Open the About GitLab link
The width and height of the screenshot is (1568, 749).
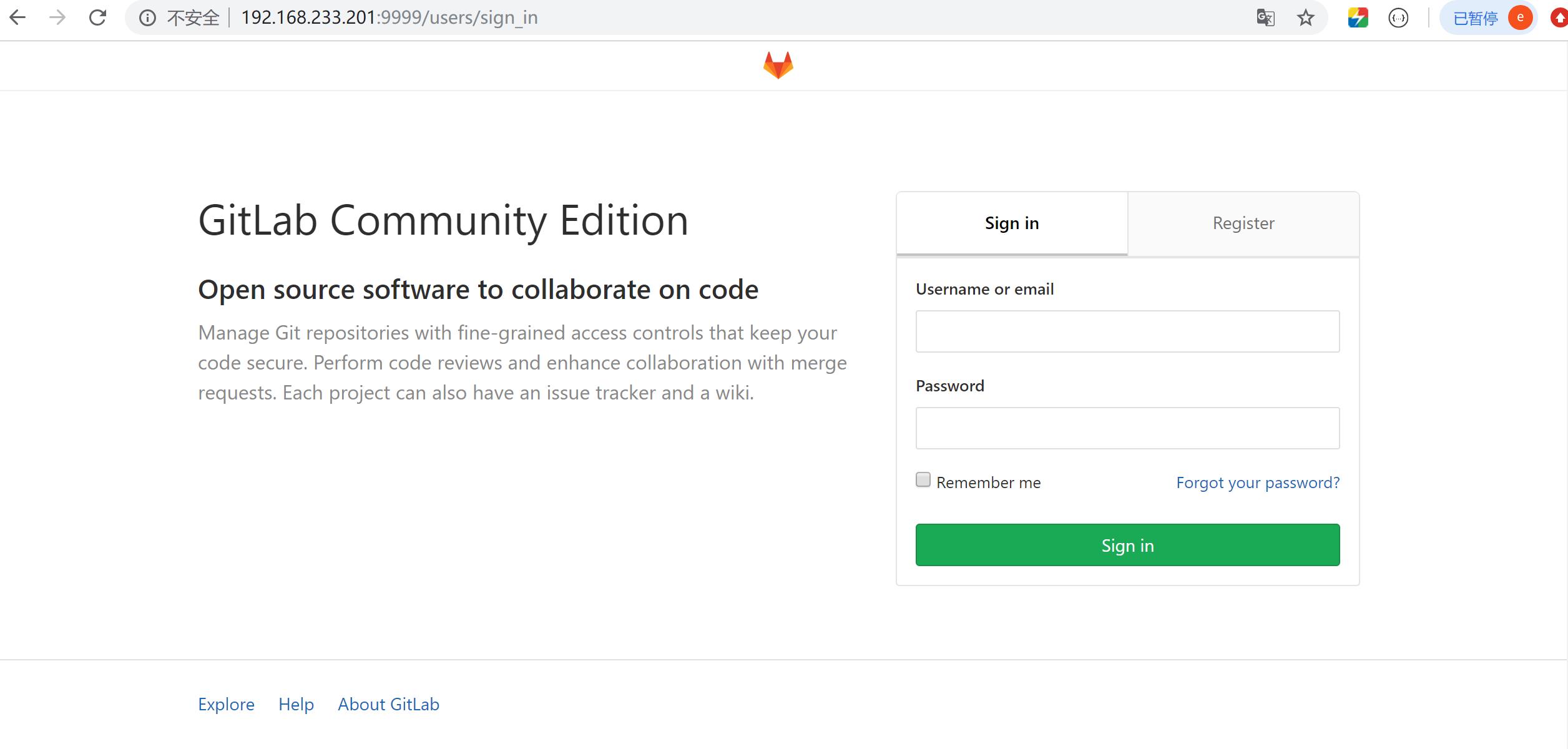pyautogui.click(x=388, y=704)
